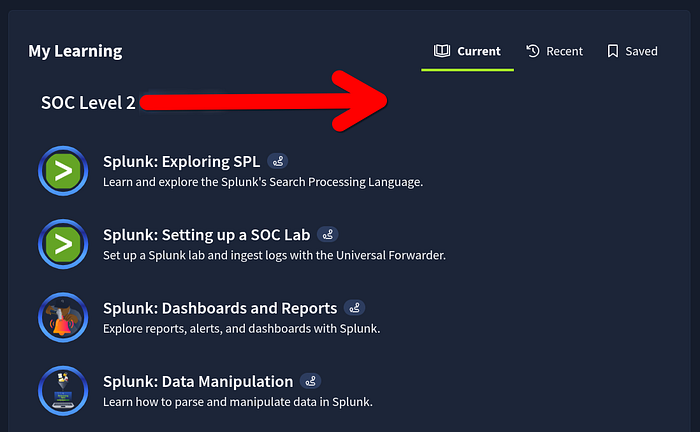Screen dimensions: 700x432
Task: Open the Data Manipulation room icon
Action: tap(63, 391)
